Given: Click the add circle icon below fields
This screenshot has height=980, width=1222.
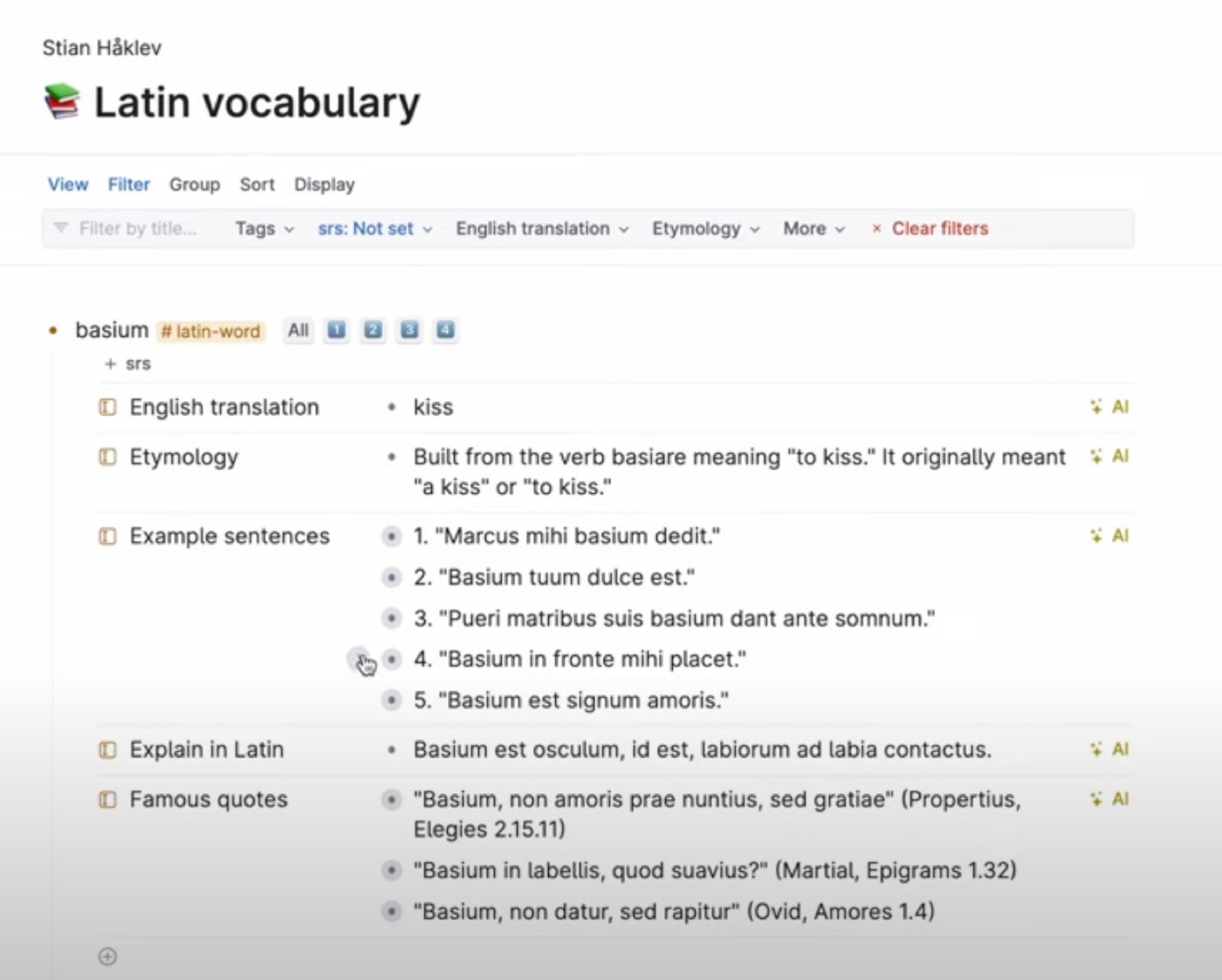Looking at the screenshot, I should click(x=107, y=956).
